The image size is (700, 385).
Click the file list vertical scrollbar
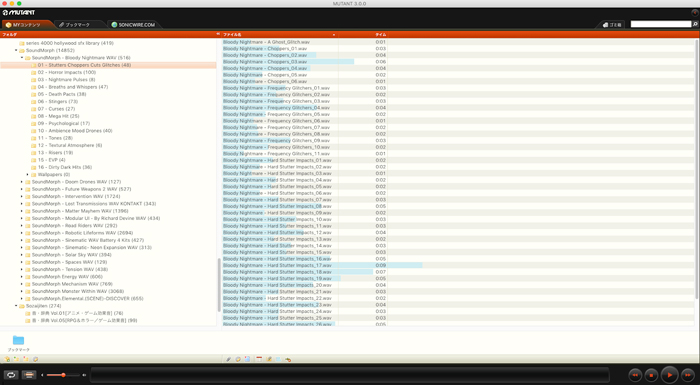pos(697,169)
